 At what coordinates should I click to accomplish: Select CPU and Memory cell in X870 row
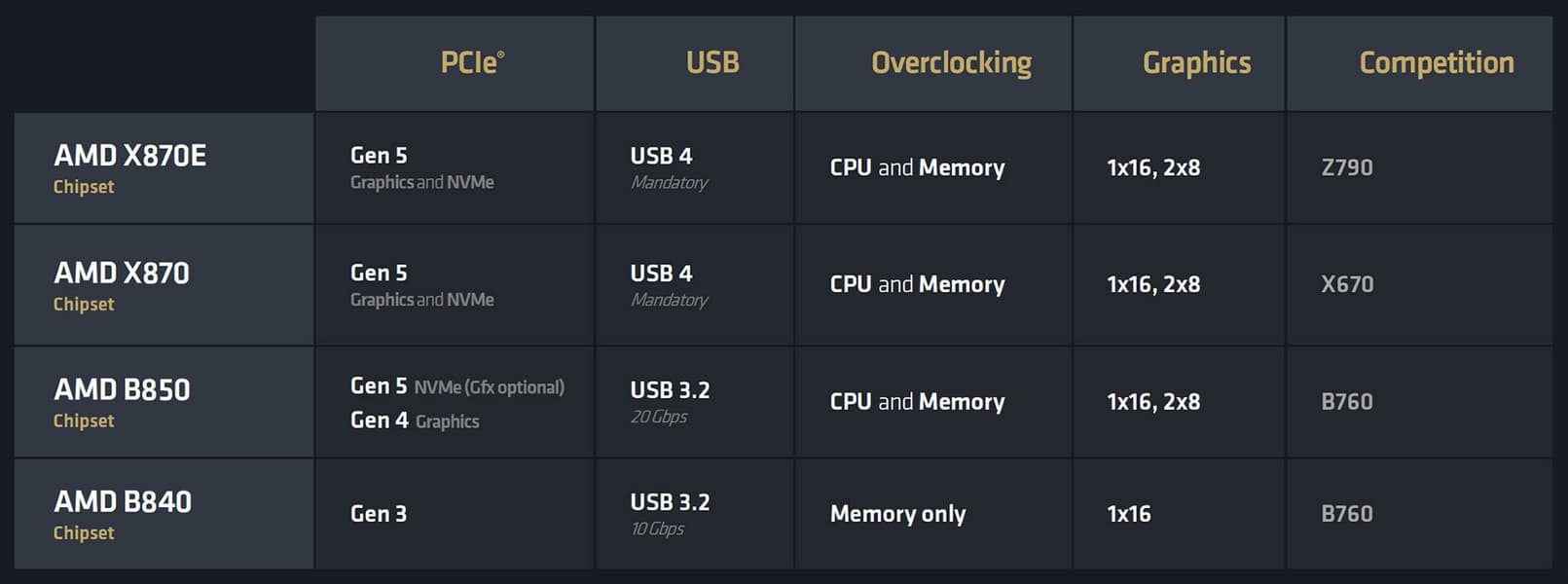pyautogui.click(x=917, y=284)
